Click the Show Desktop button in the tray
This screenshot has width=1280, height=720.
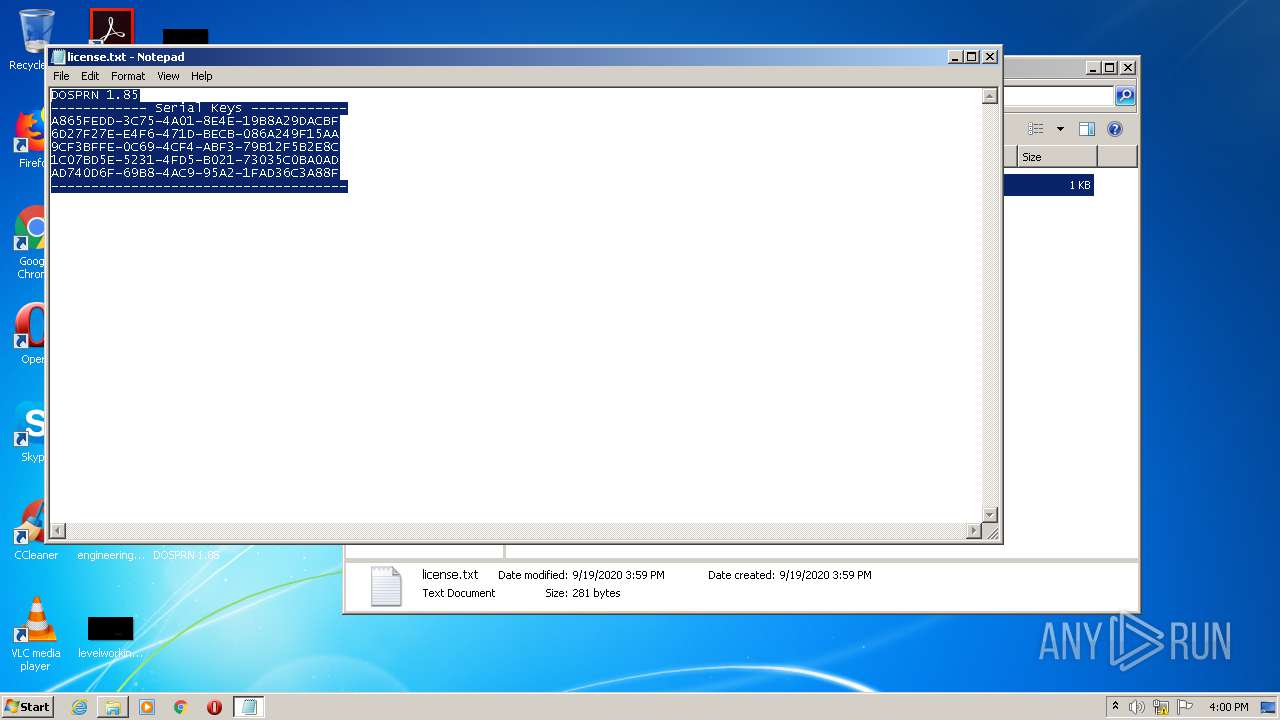(1269, 707)
